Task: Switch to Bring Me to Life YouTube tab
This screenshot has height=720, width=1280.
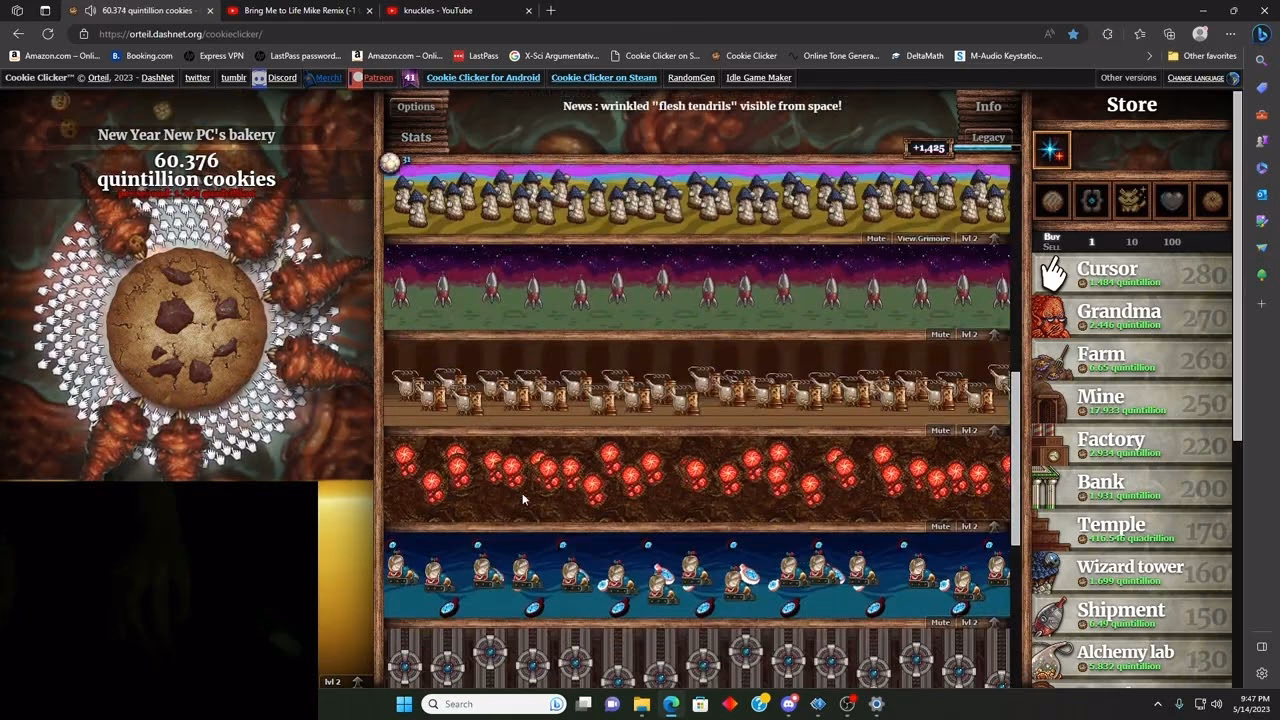Action: pos(298,11)
